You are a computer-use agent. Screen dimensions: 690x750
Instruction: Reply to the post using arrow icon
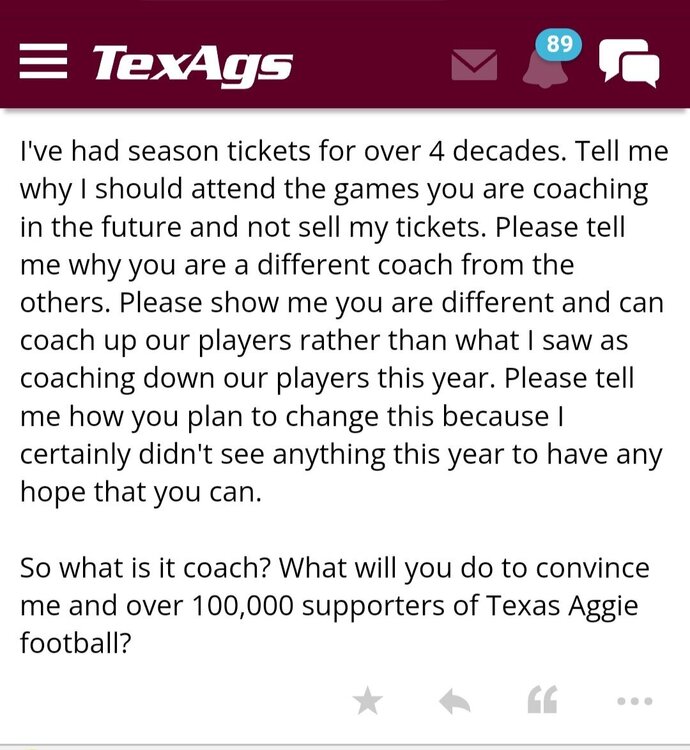click(x=454, y=702)
